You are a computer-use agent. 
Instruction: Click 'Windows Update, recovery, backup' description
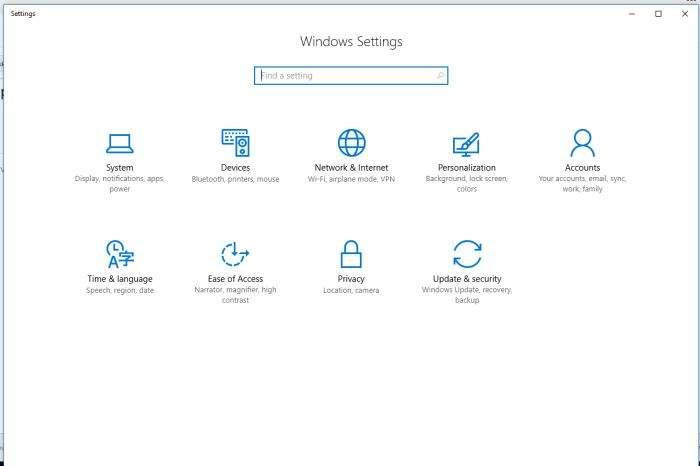tap(467, 295)
